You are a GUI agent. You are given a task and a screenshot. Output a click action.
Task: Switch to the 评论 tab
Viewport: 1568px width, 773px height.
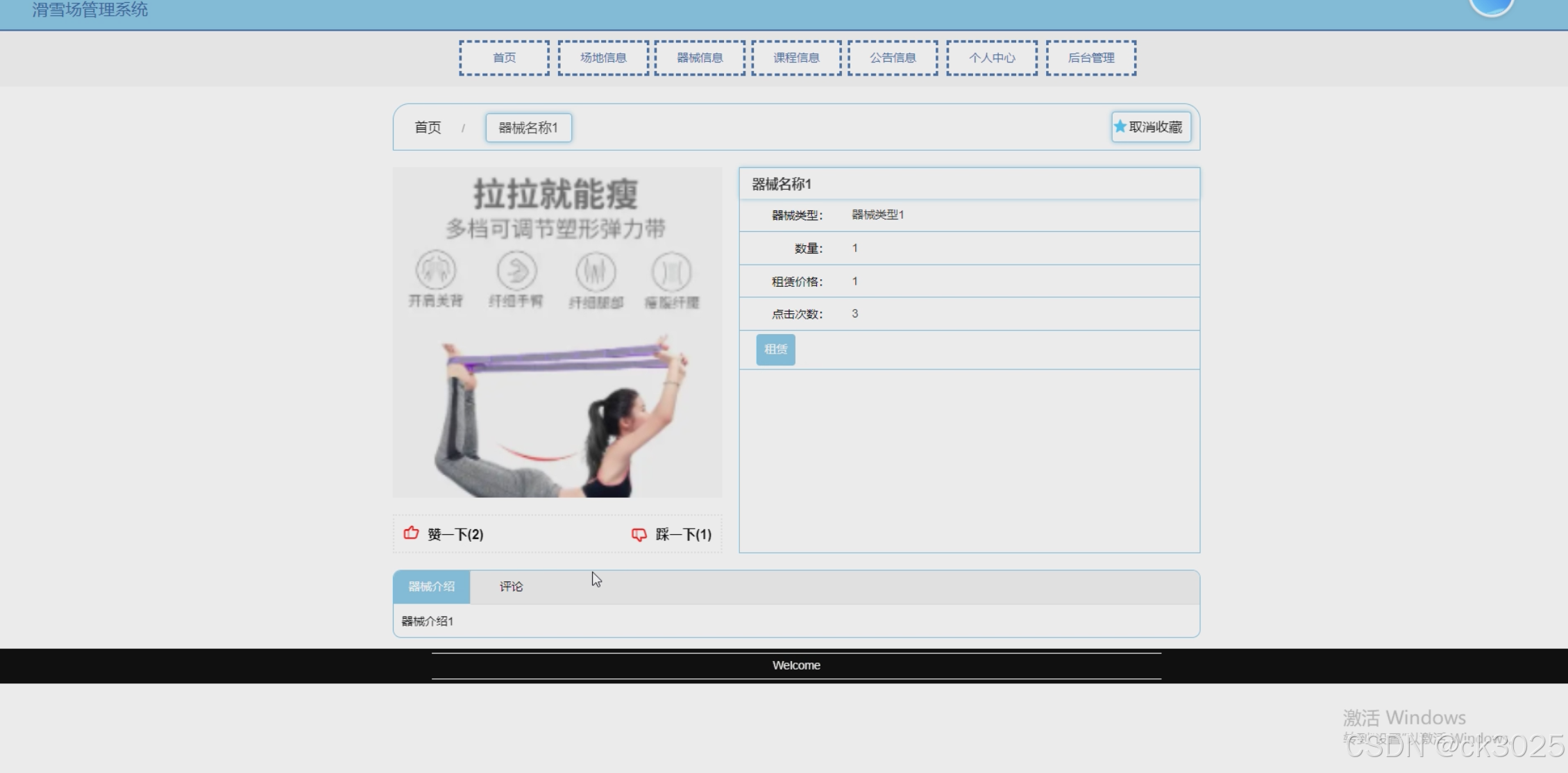511,587
